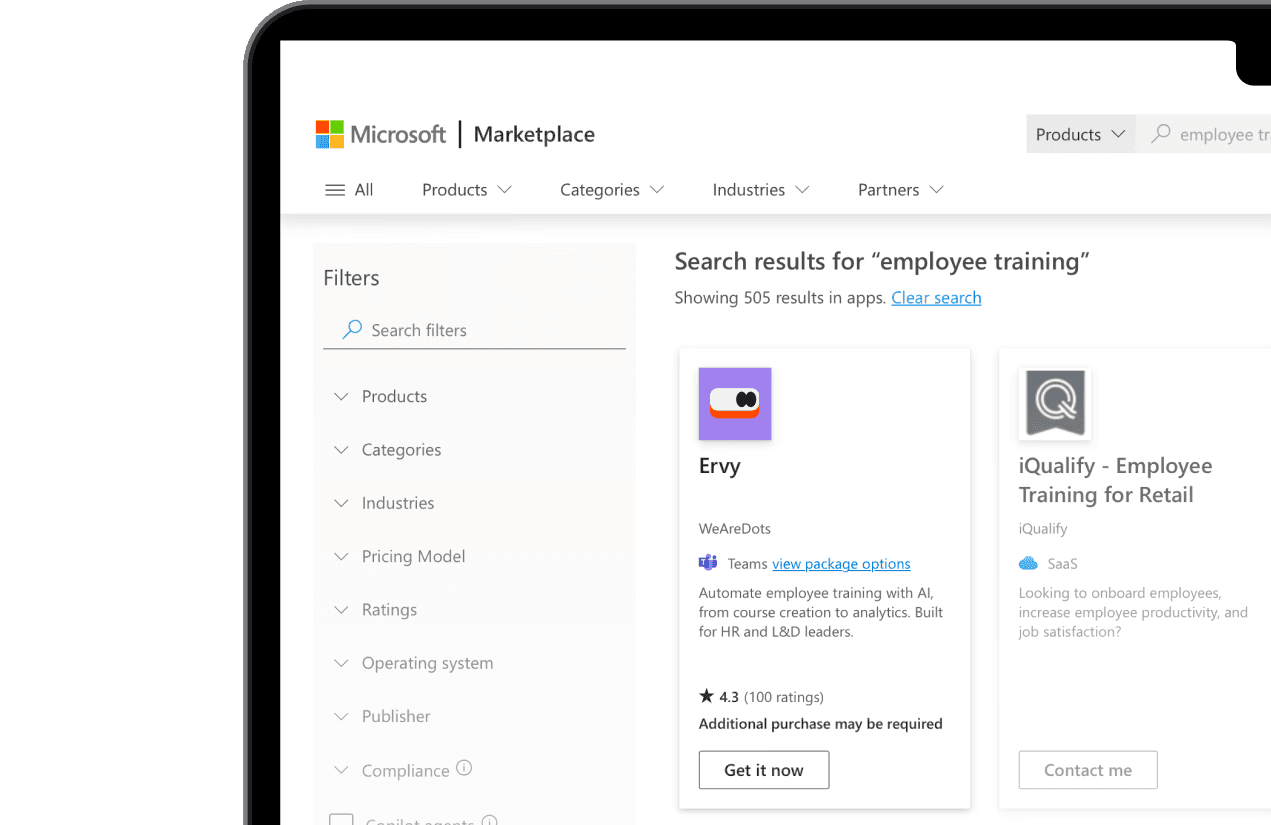Open the All hamburger menu icon
The width and height of the screenshot is (1271, 825).
(335, 190)
